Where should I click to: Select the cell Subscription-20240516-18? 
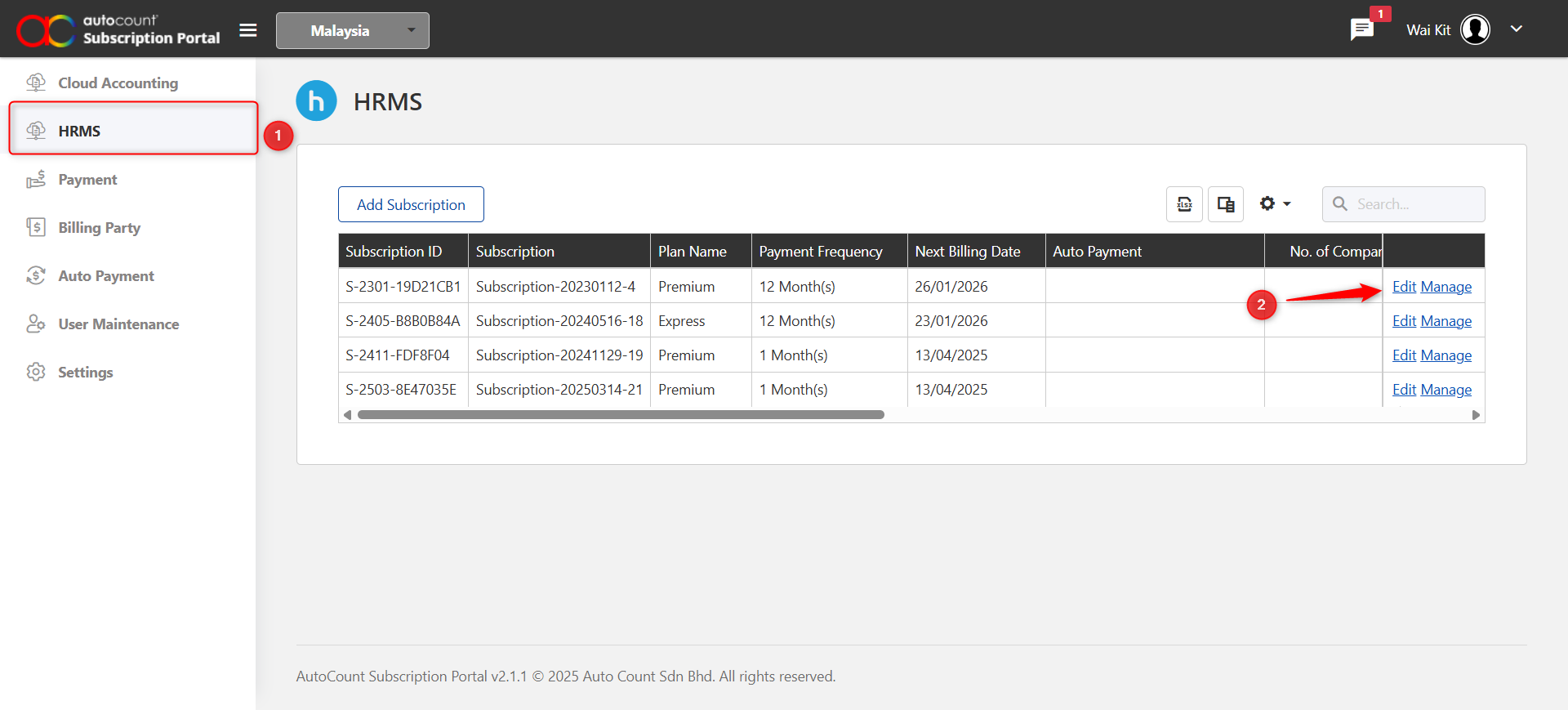point(559,321)
